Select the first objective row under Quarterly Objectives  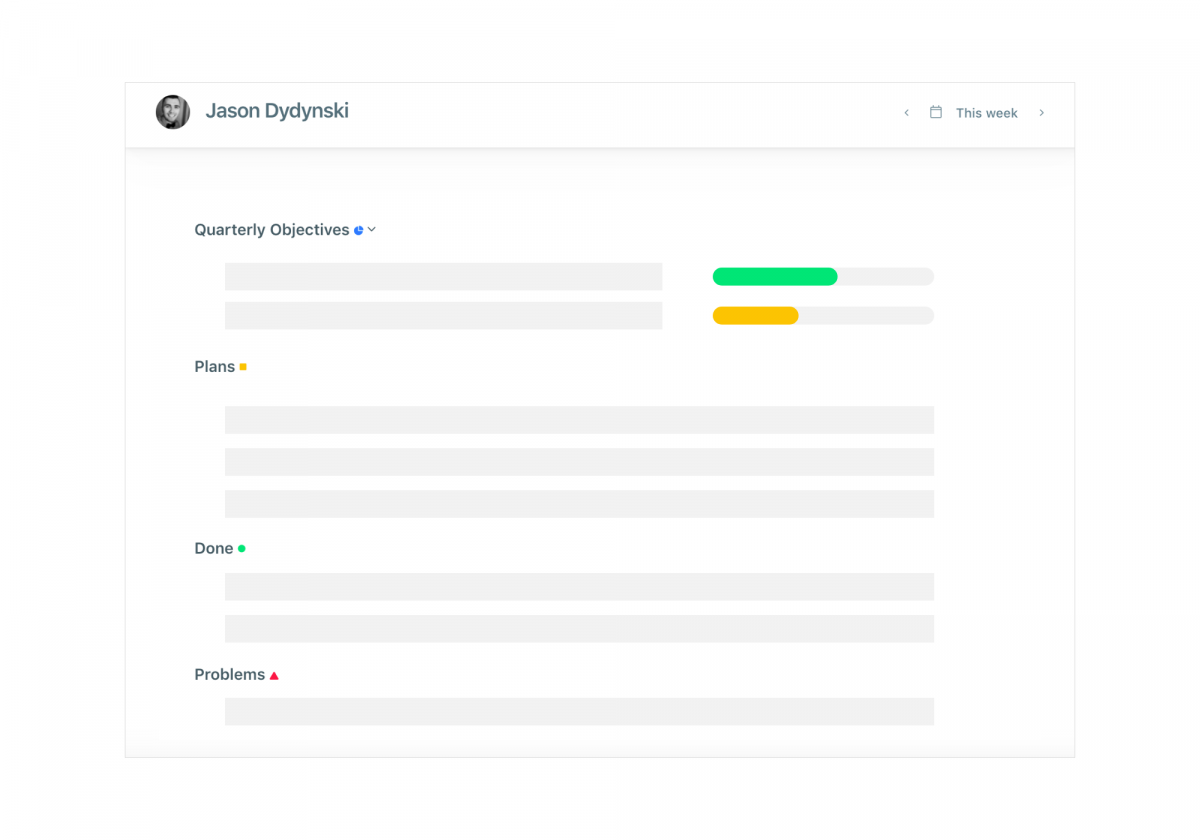click(x=443, y=276)
